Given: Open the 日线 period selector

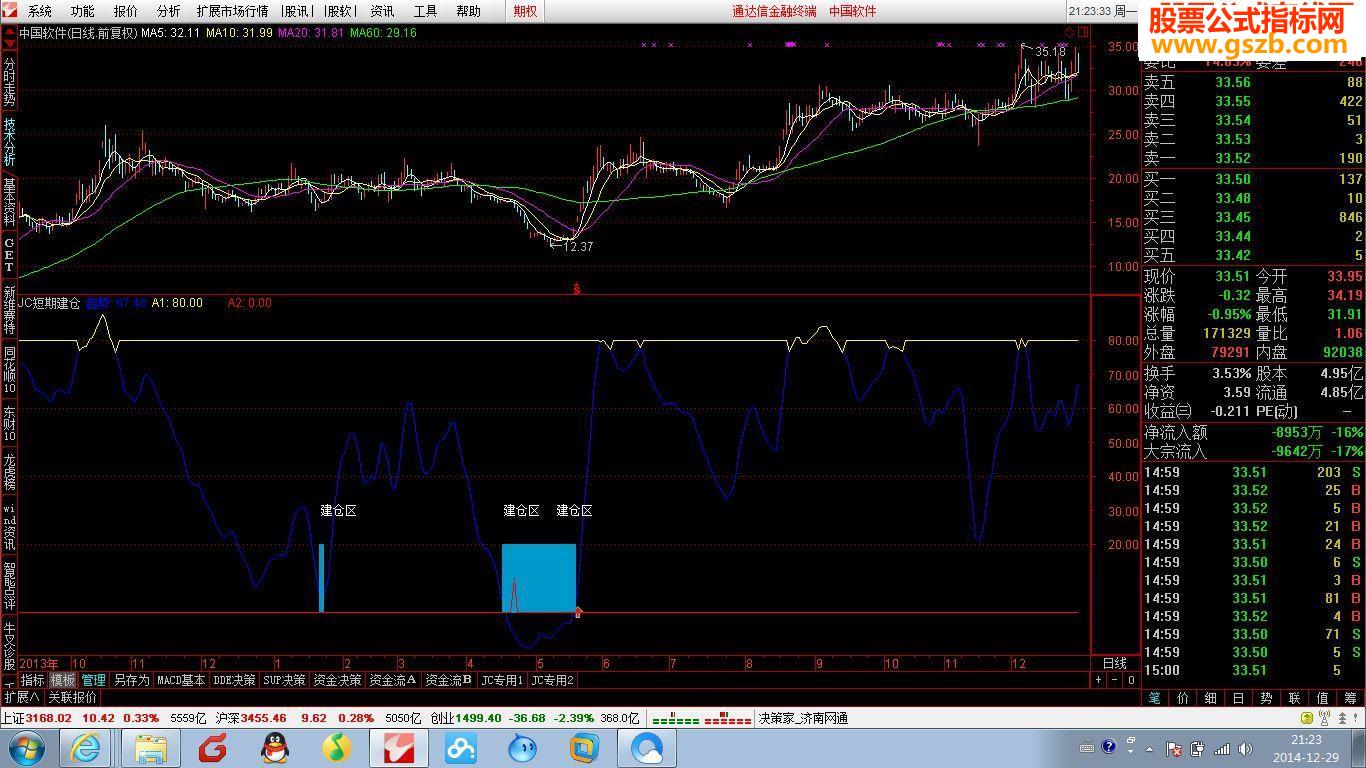Looking at the screenshot, I should coord(1115,663).
